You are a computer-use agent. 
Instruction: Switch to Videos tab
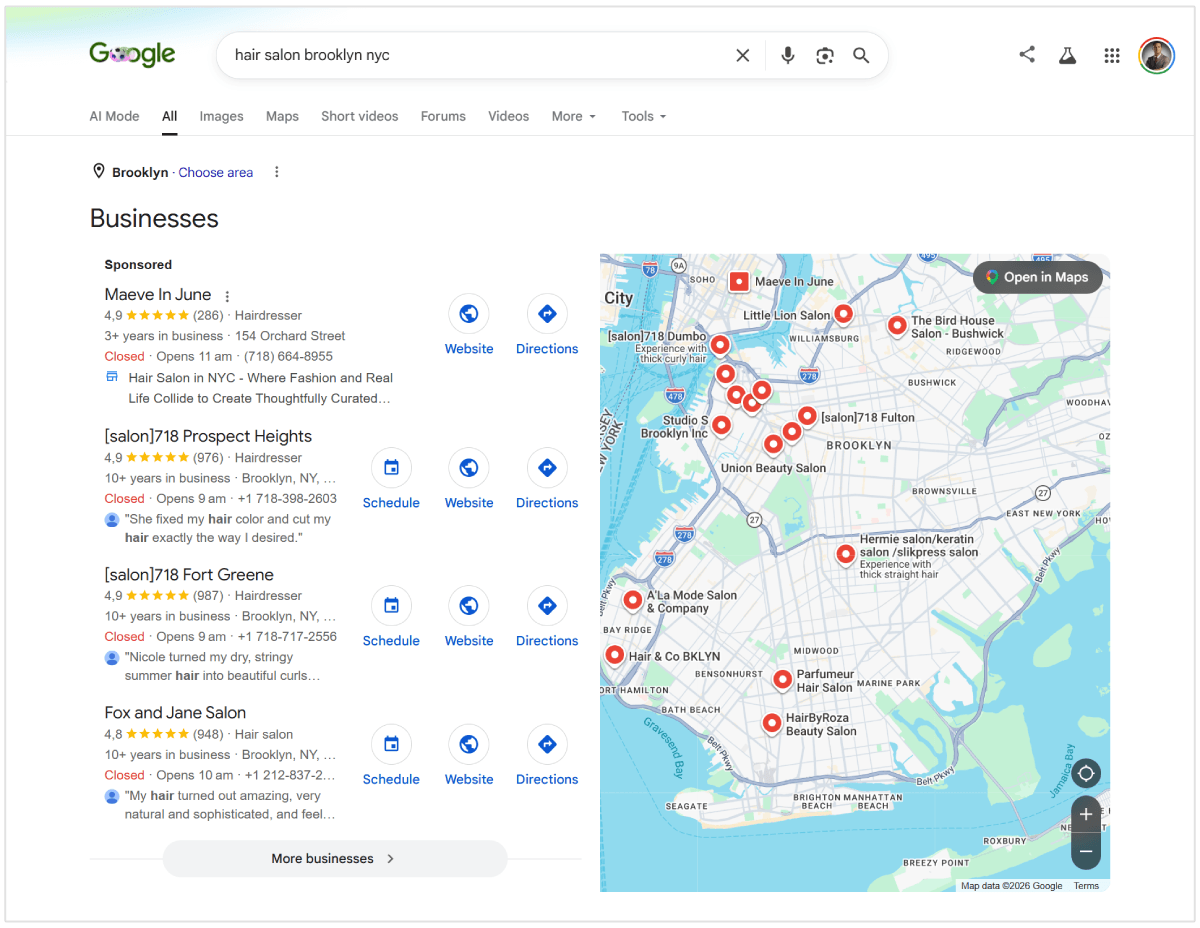point(508,116)
